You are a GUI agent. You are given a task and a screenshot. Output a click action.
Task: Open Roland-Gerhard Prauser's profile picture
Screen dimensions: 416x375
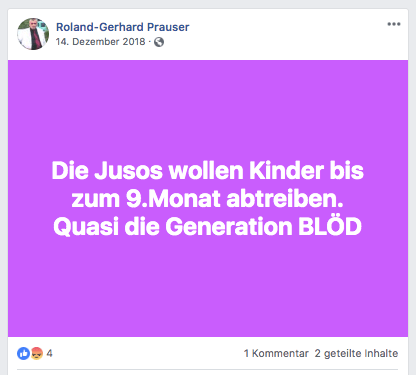pos(33,34)
